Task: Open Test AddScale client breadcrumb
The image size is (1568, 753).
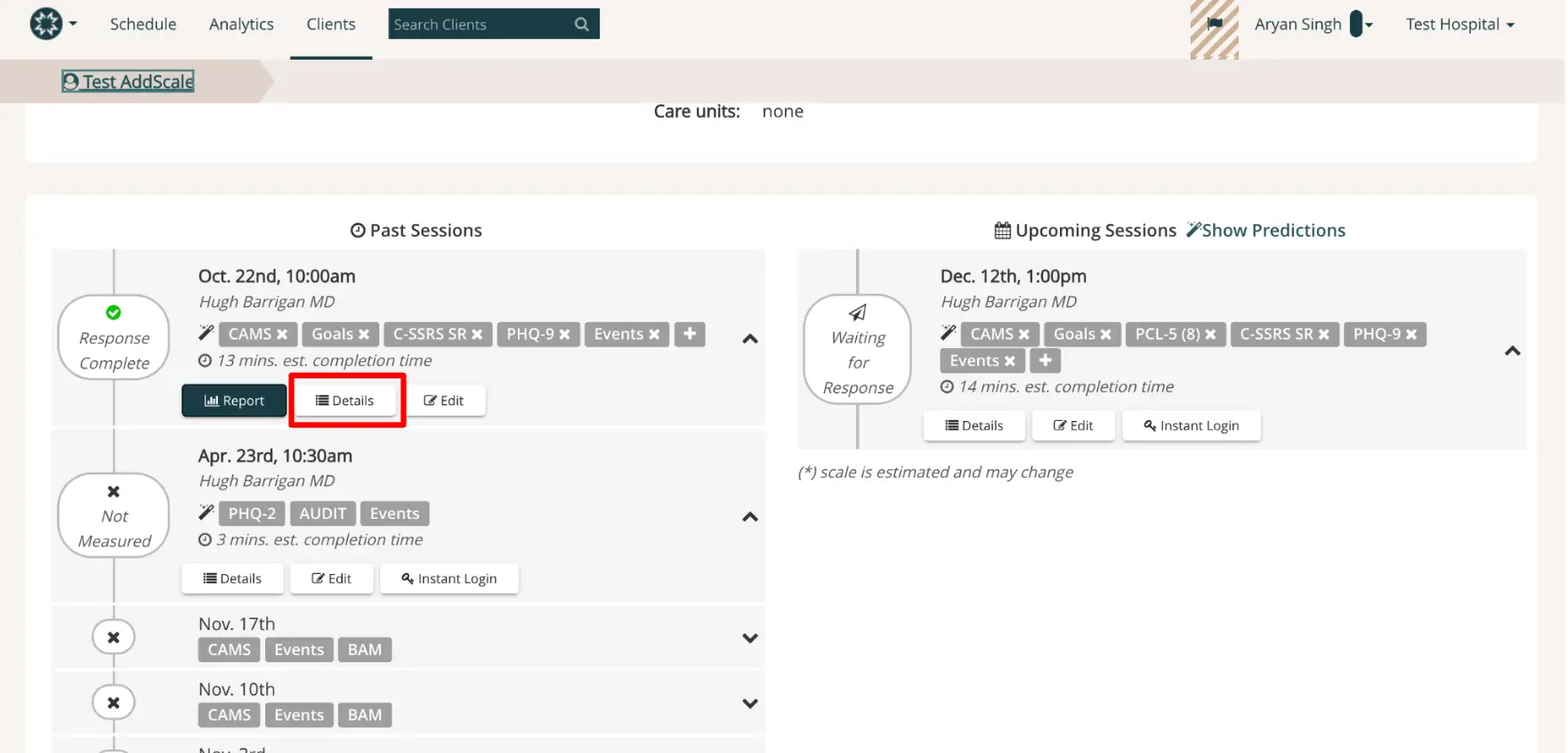Action: point(128,82)
